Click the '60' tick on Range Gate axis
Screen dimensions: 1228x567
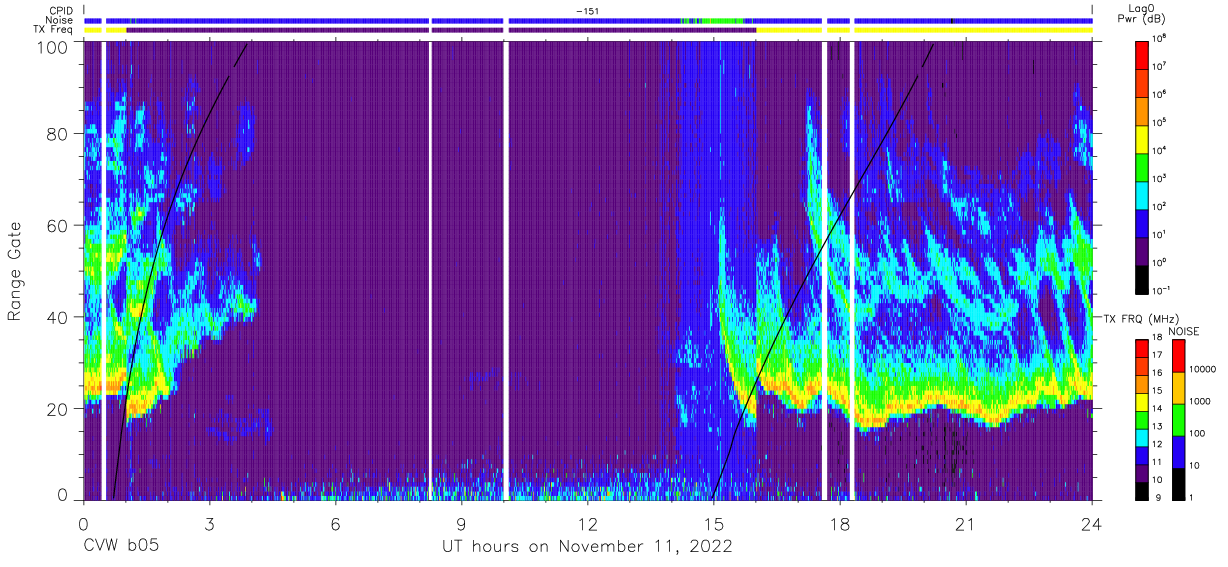[x=59, y=226]
